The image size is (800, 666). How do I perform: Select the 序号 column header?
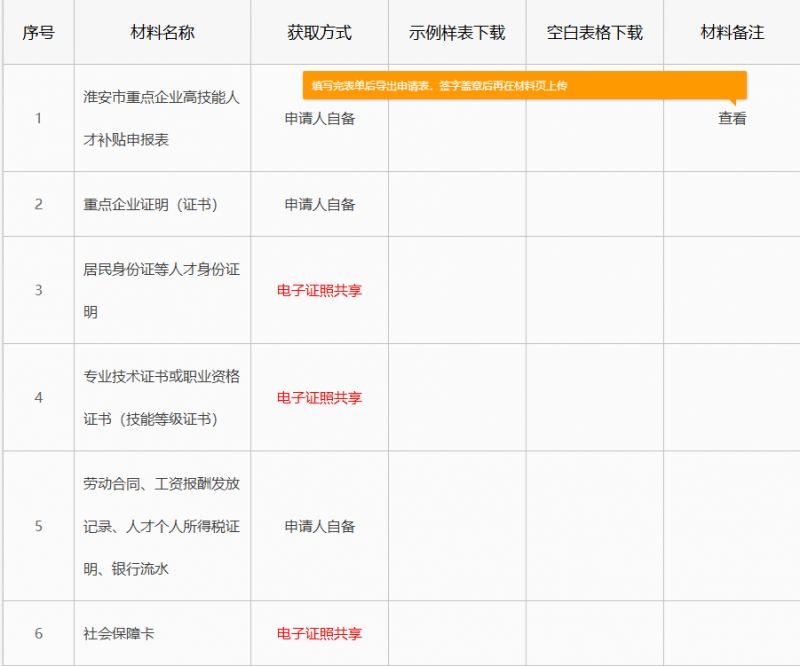(38, 33)
